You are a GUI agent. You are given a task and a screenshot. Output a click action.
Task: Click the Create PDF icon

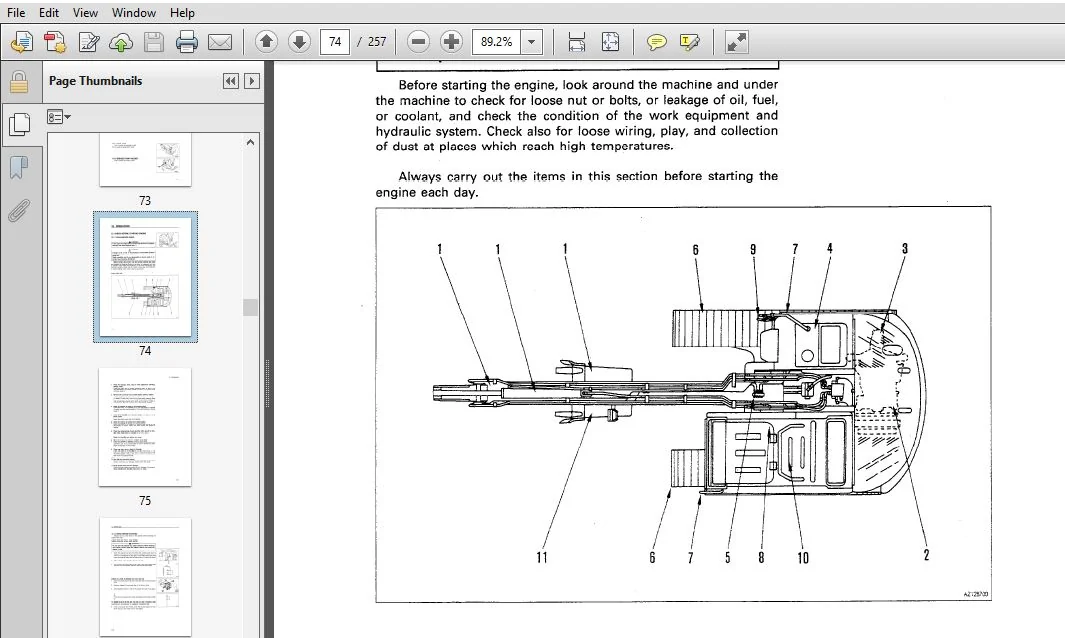click(55, 42)
